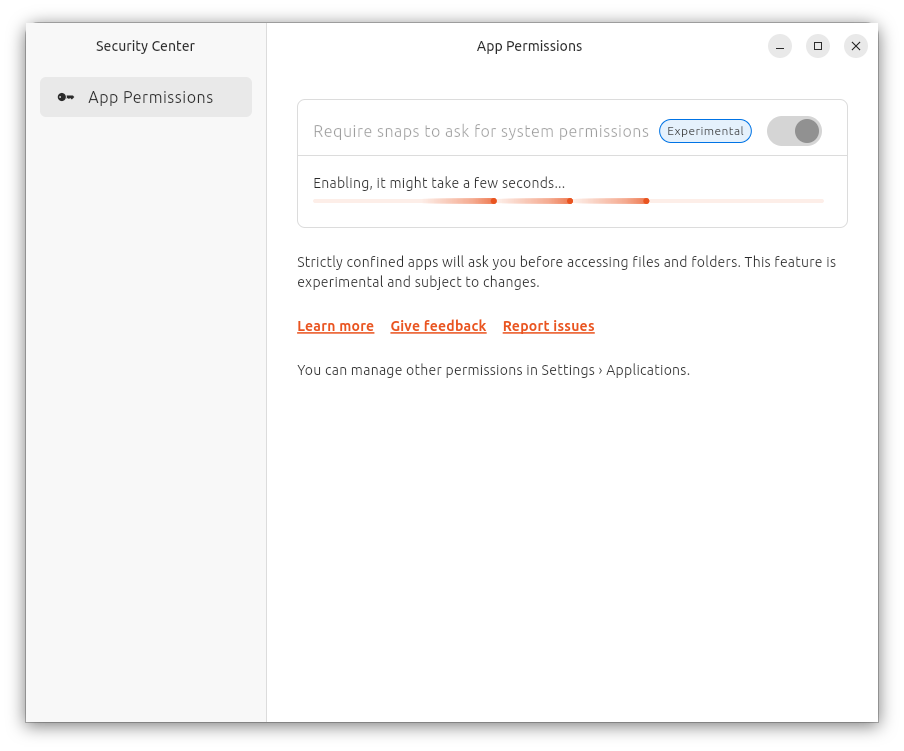Toggle the snap permissions prompting switch

point(794,131)
